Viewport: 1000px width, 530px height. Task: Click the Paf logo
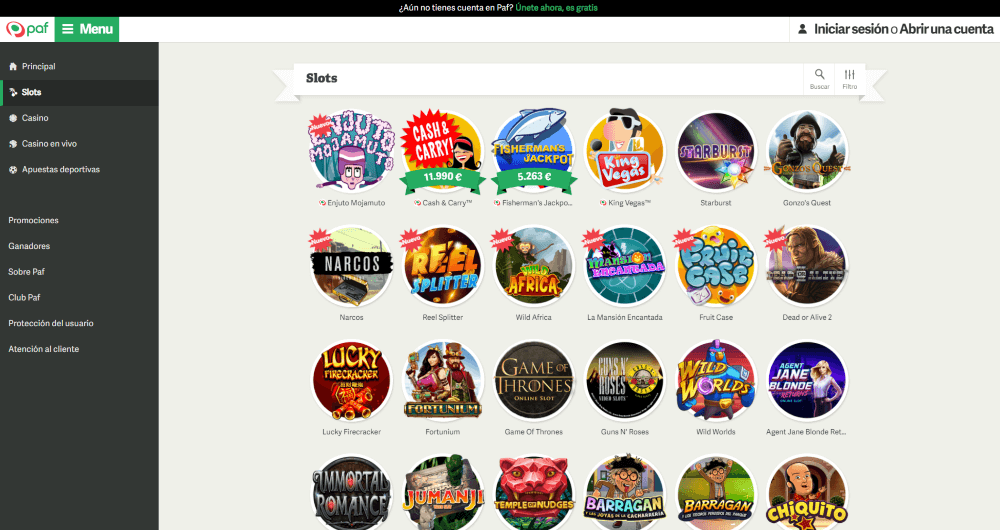[27, 29]
